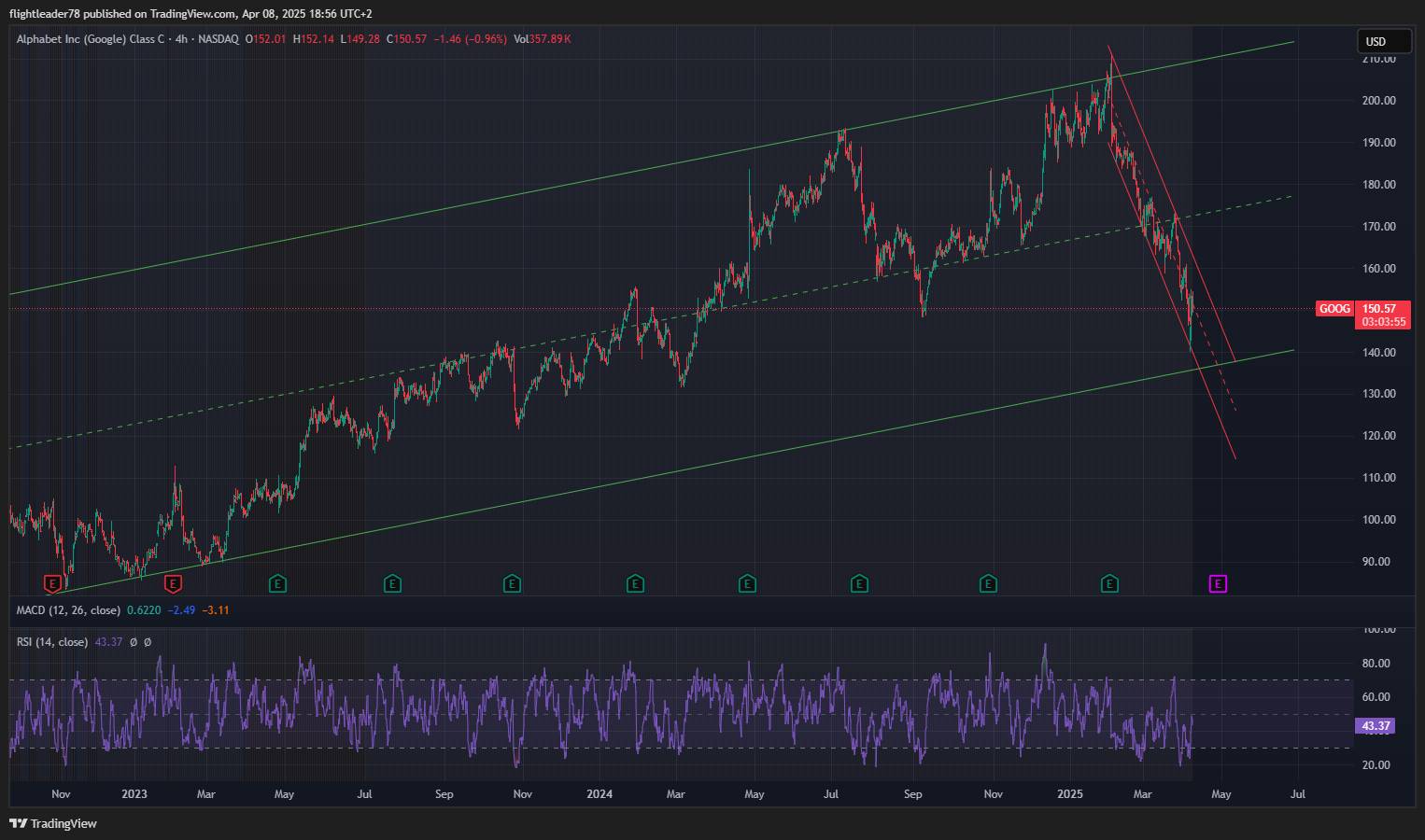Open the green earnings marker near Nov 2024
Image resolution: width=1425 pixels, height=840 pixels.
click(988, 584)
